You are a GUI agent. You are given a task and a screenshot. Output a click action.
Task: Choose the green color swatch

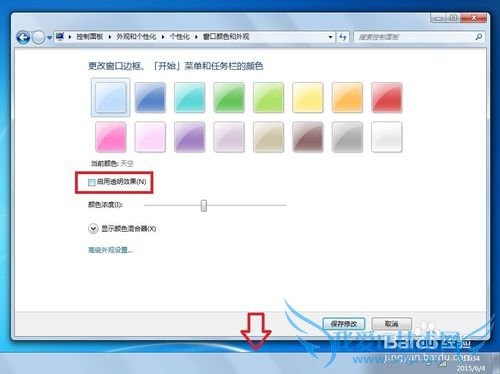pos(229,97)
